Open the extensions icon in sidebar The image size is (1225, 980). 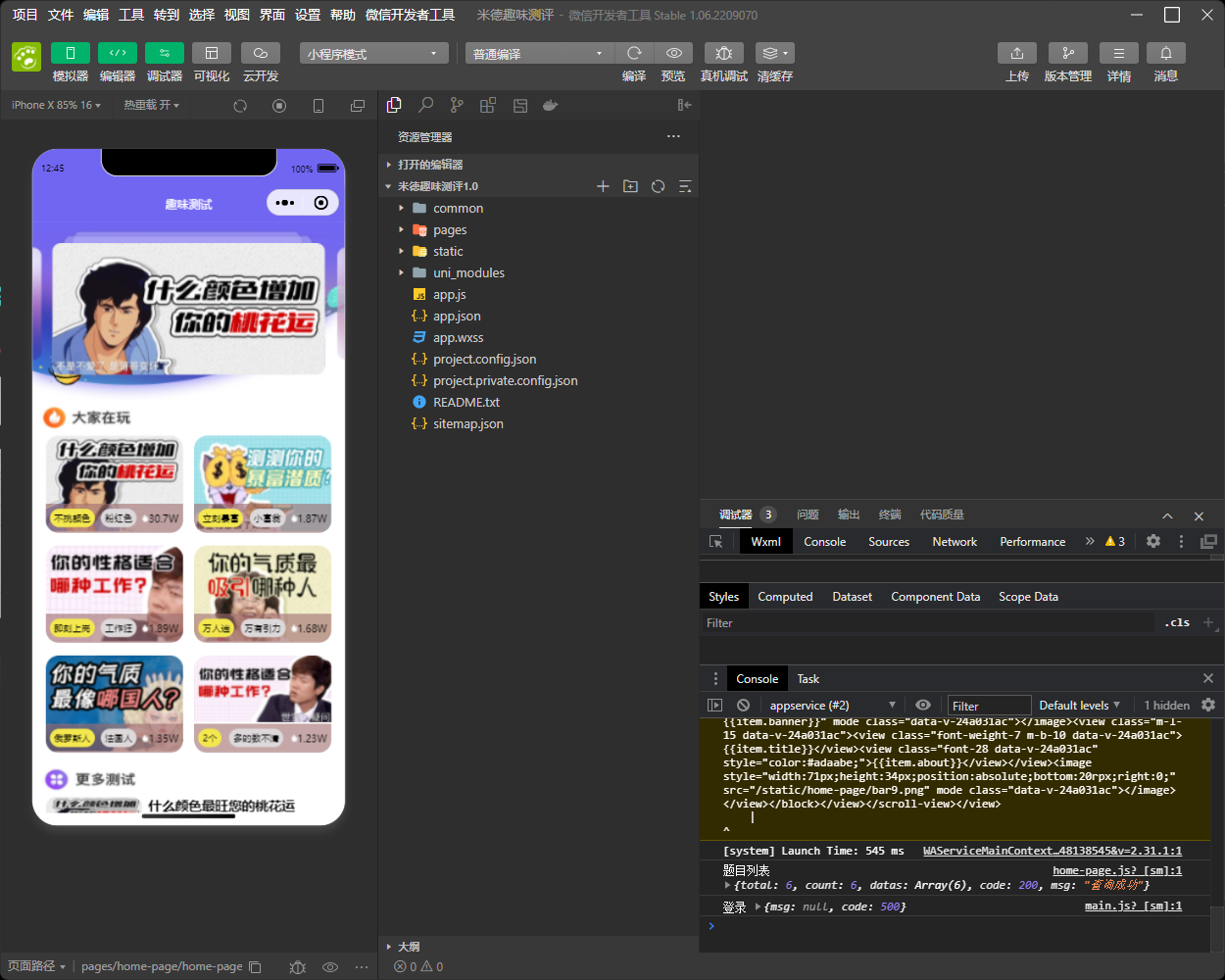488,105
